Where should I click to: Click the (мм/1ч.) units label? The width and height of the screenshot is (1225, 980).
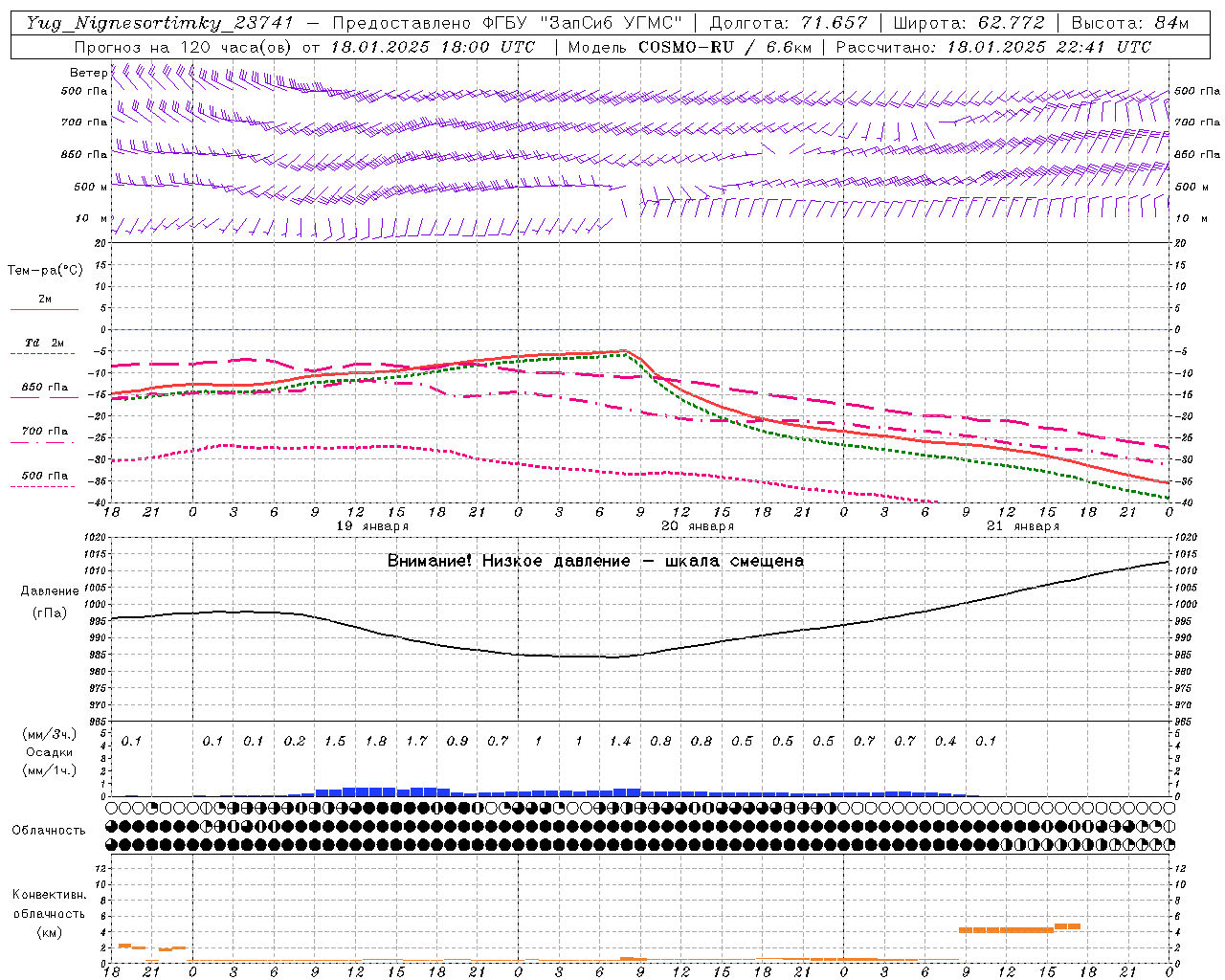(50, 770)
